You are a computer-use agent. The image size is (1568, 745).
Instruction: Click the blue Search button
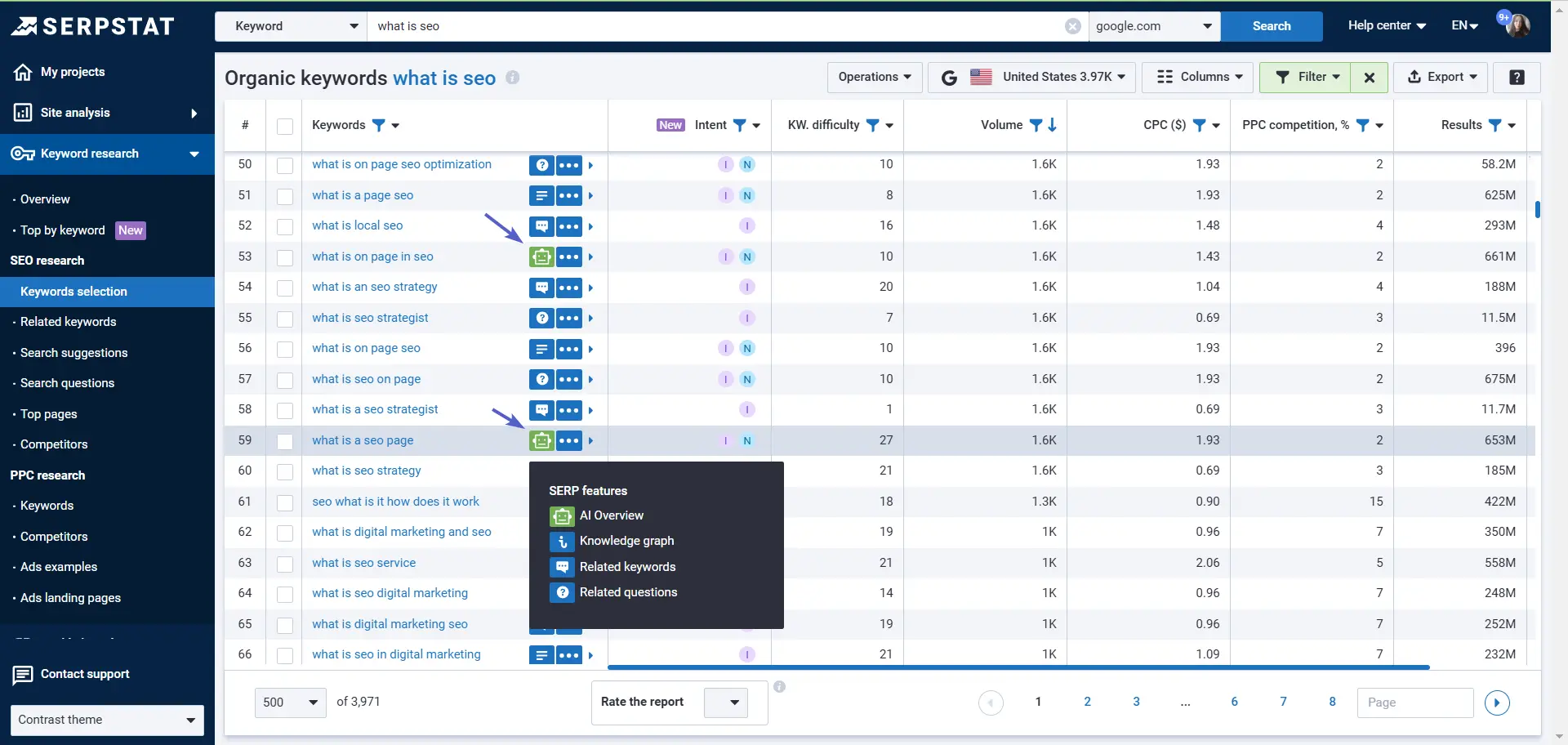click(1271, 26)
